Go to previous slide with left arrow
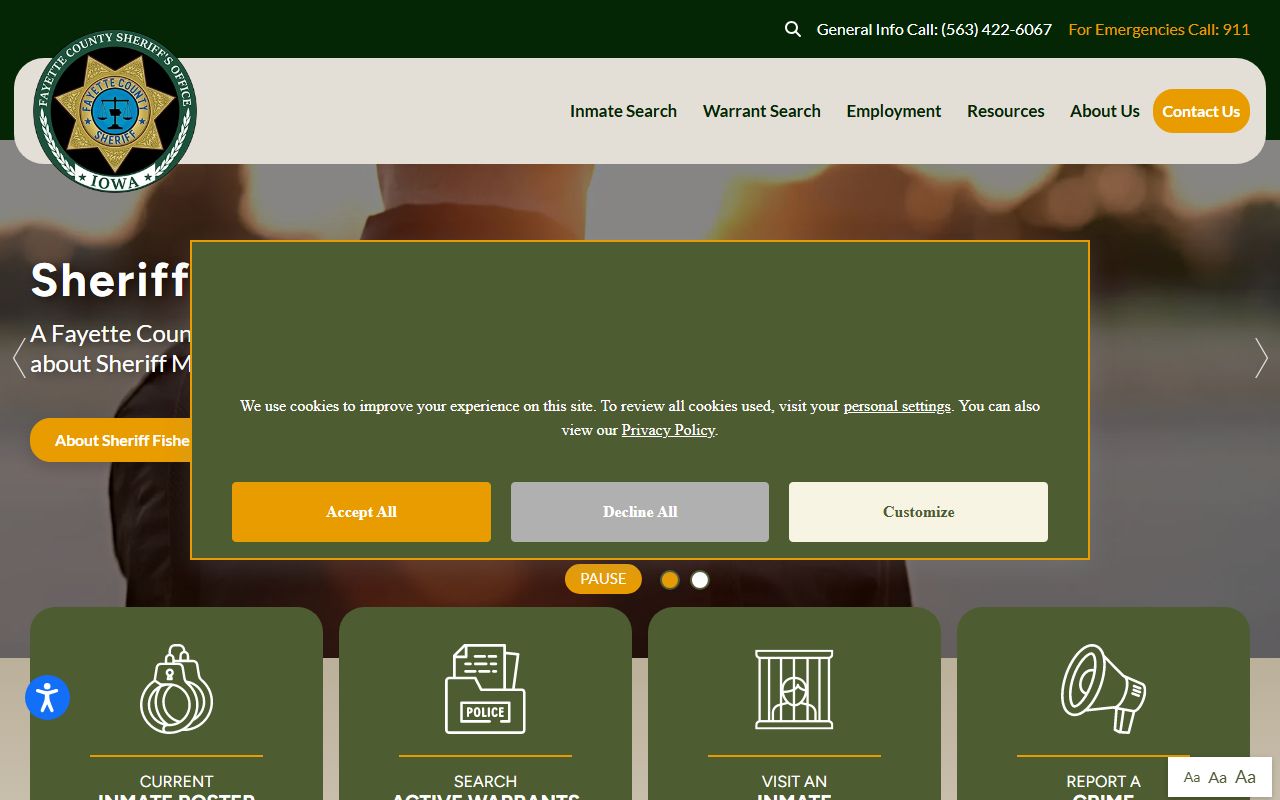 [18, 358]
